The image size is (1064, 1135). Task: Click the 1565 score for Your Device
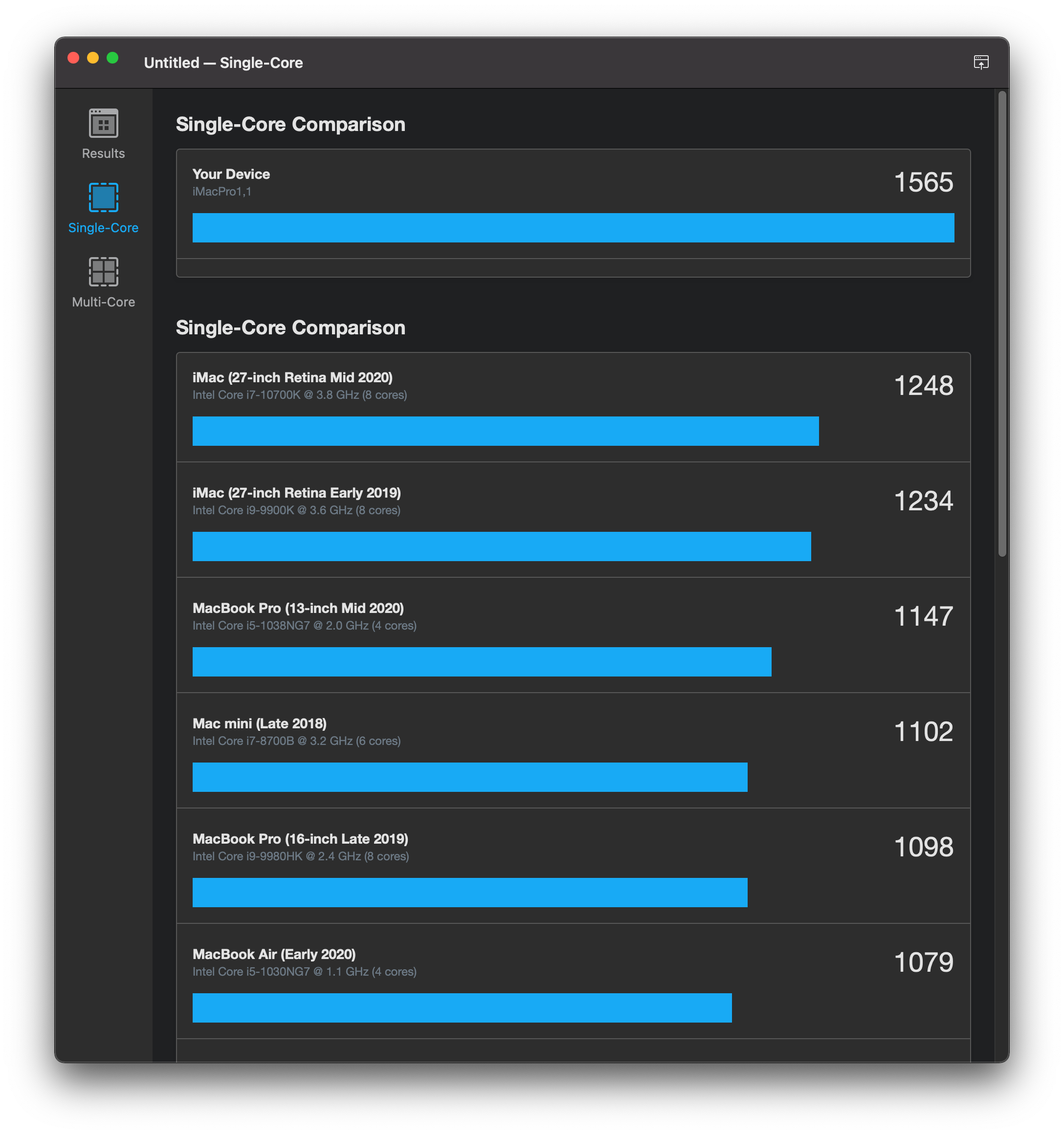click(x=923, y=183)
